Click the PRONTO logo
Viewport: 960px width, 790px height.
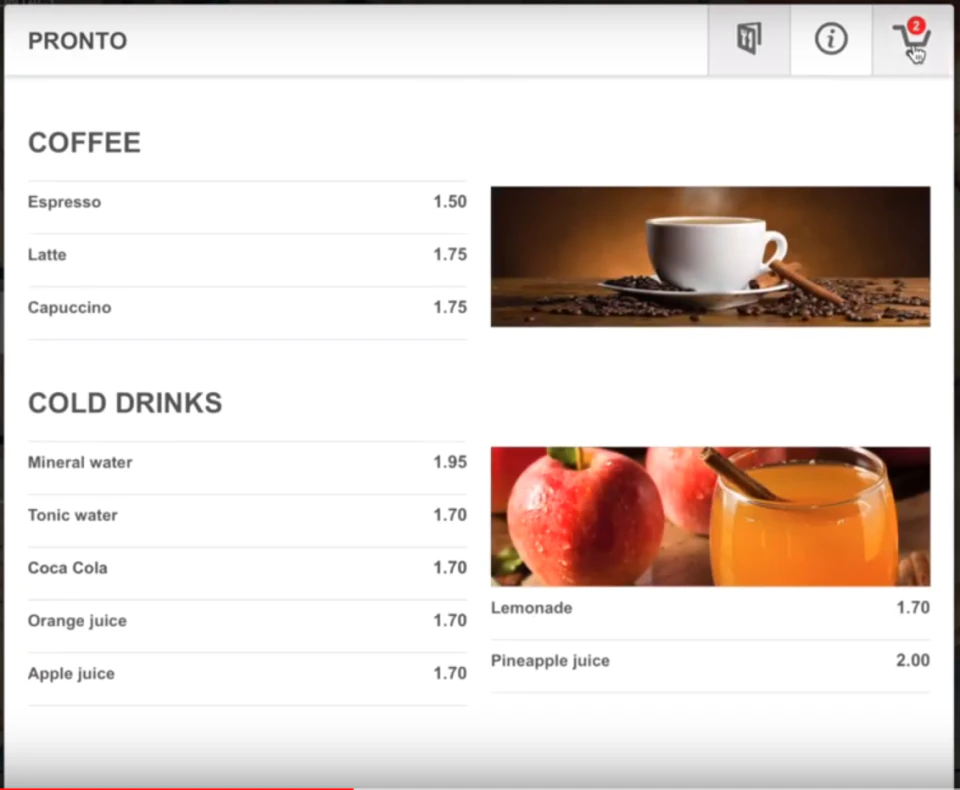[x=77, y=41]
